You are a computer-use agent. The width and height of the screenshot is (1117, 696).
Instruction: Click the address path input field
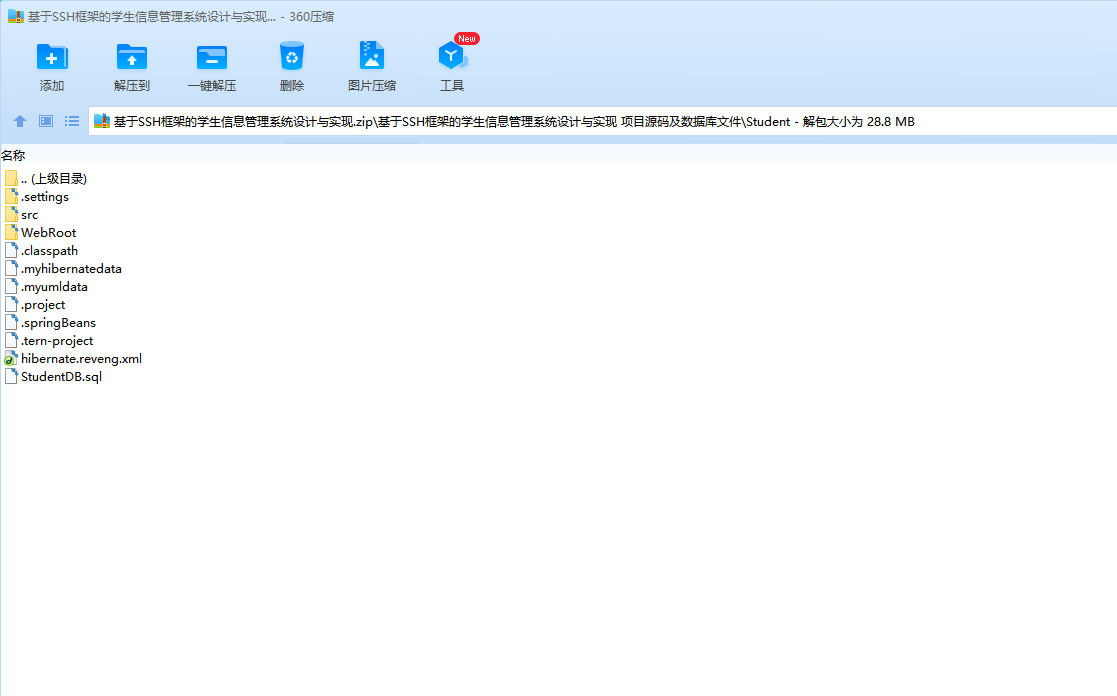[x=603, y=121]
